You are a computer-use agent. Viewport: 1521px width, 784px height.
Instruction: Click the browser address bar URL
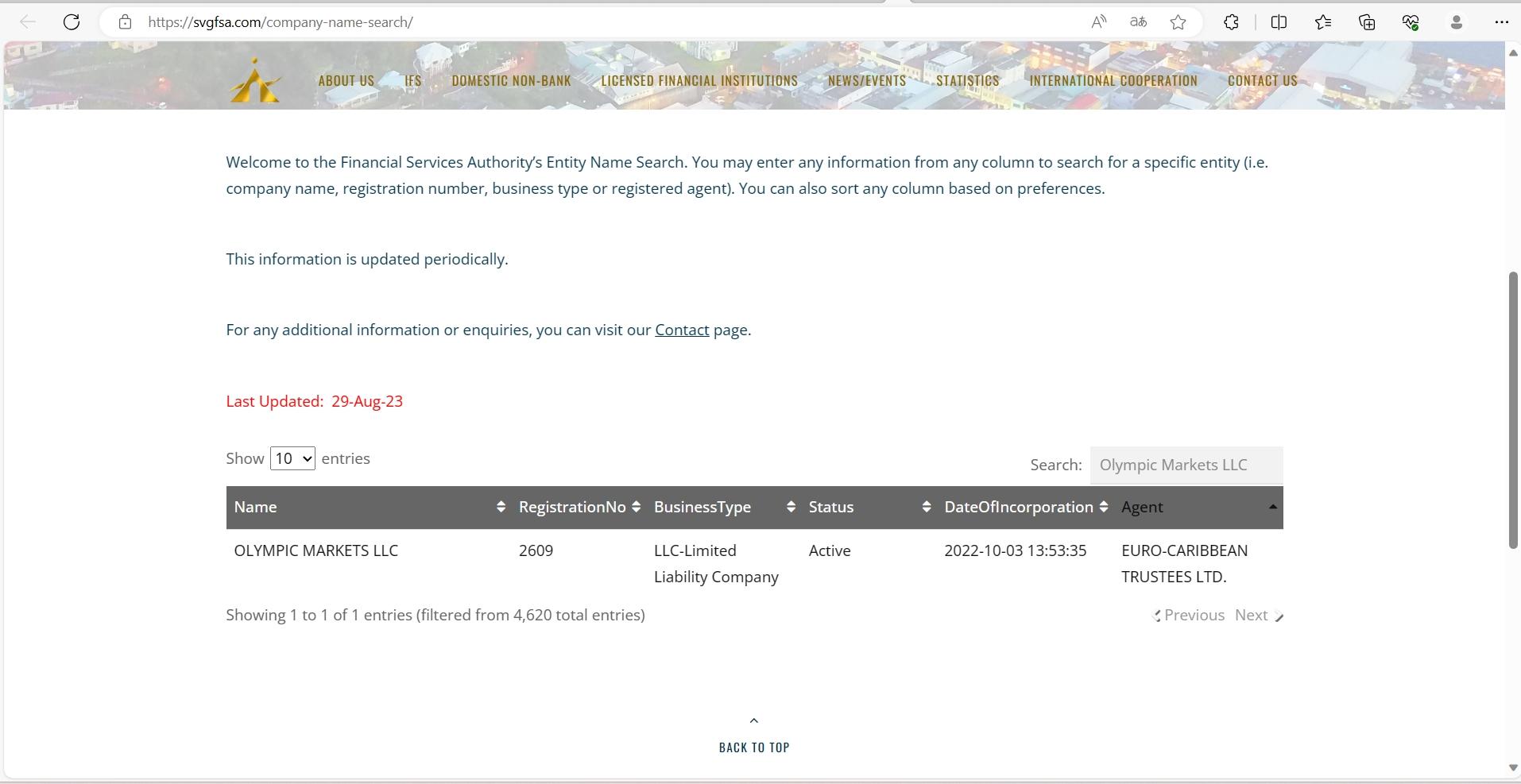point(281,22)
